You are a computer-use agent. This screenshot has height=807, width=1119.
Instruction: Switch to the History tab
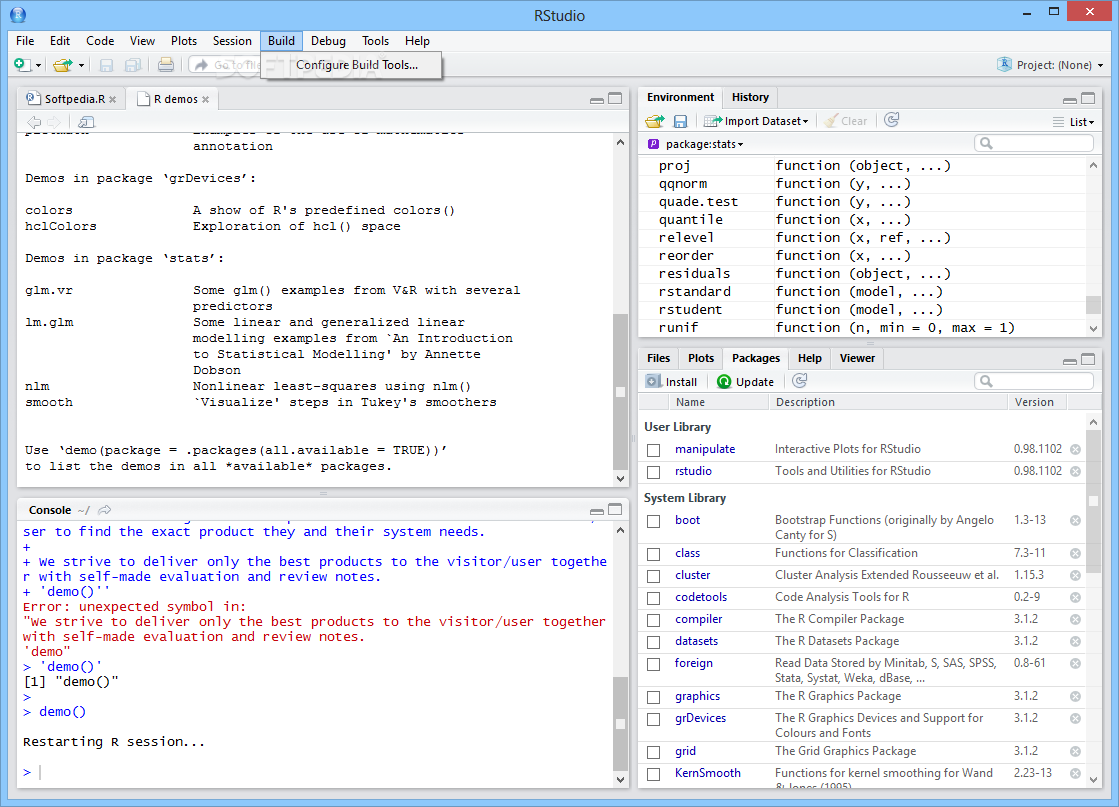click(x=750, y=97)
